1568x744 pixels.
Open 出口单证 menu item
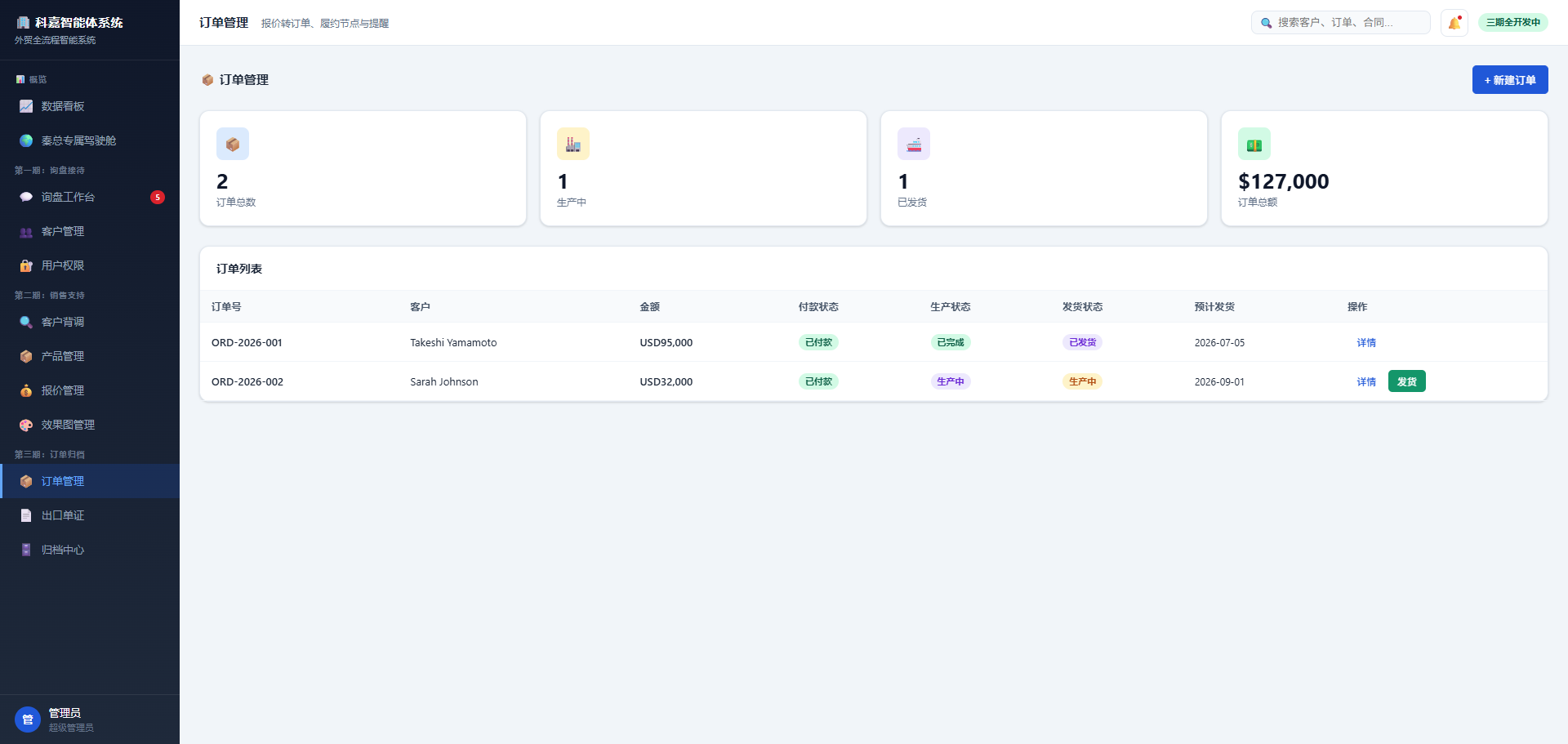[90, 515]
